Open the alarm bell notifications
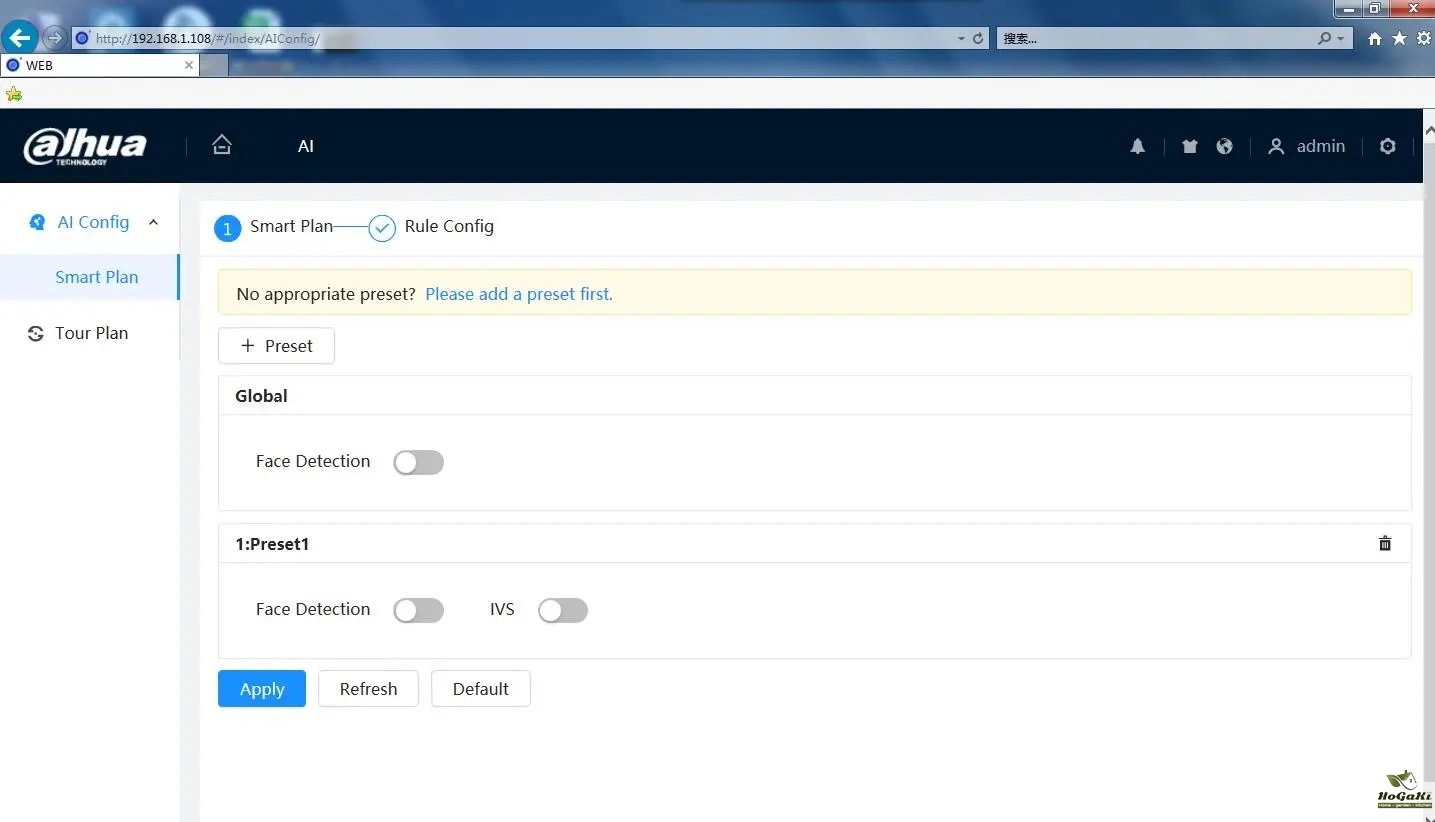This screenshot has height=822, width=1435. [1137, 146]
